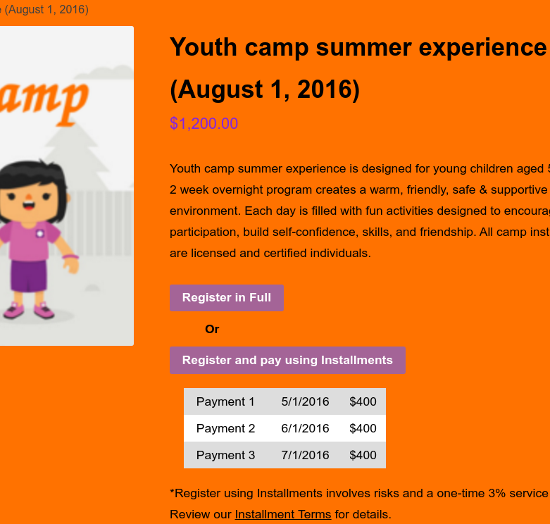Click the 'Or' separator text
550x524 pixels.
coord(212,329)
